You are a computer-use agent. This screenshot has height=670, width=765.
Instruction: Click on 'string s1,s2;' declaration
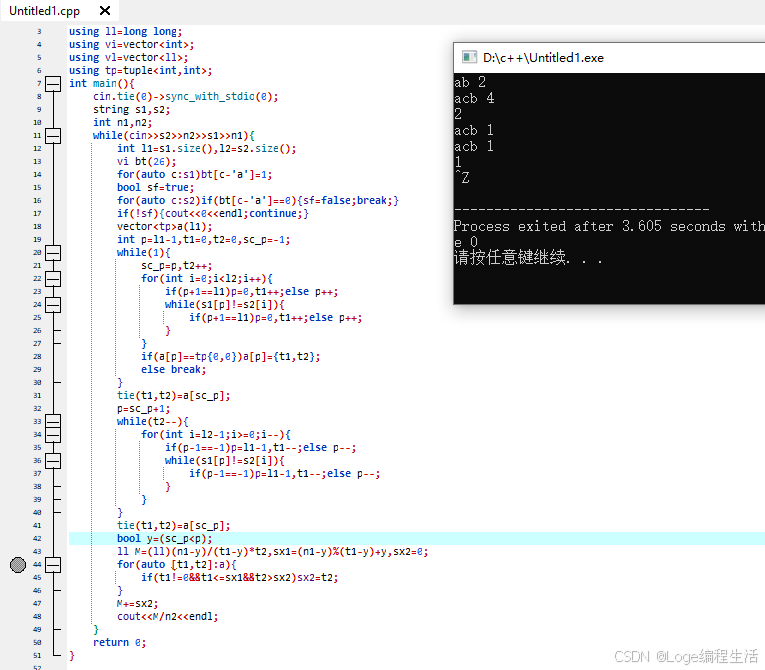pyautogui.click(x=131, y=109)
